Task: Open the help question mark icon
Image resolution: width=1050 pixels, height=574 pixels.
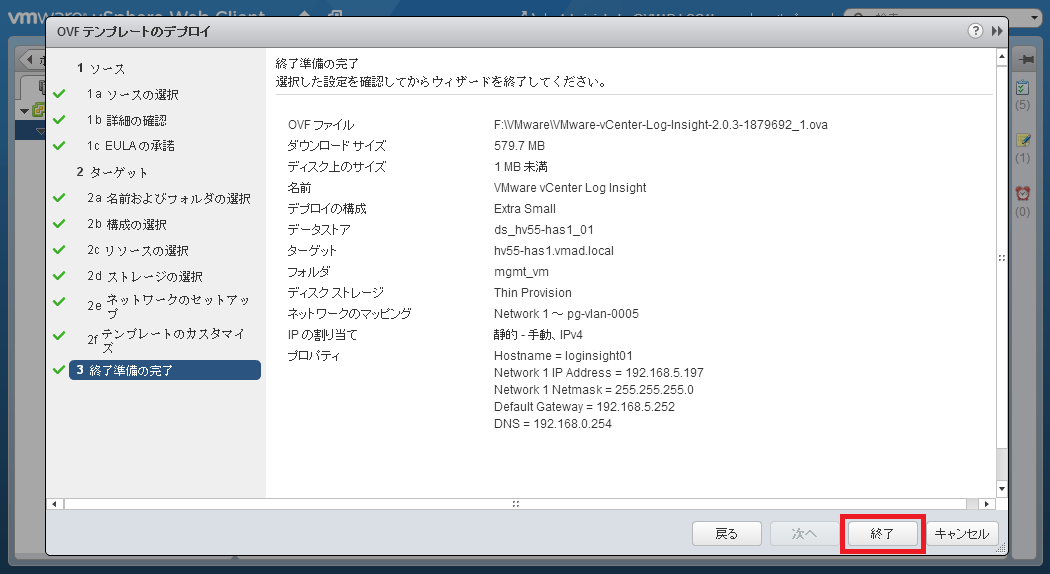Action: click(x=976, y=31)
